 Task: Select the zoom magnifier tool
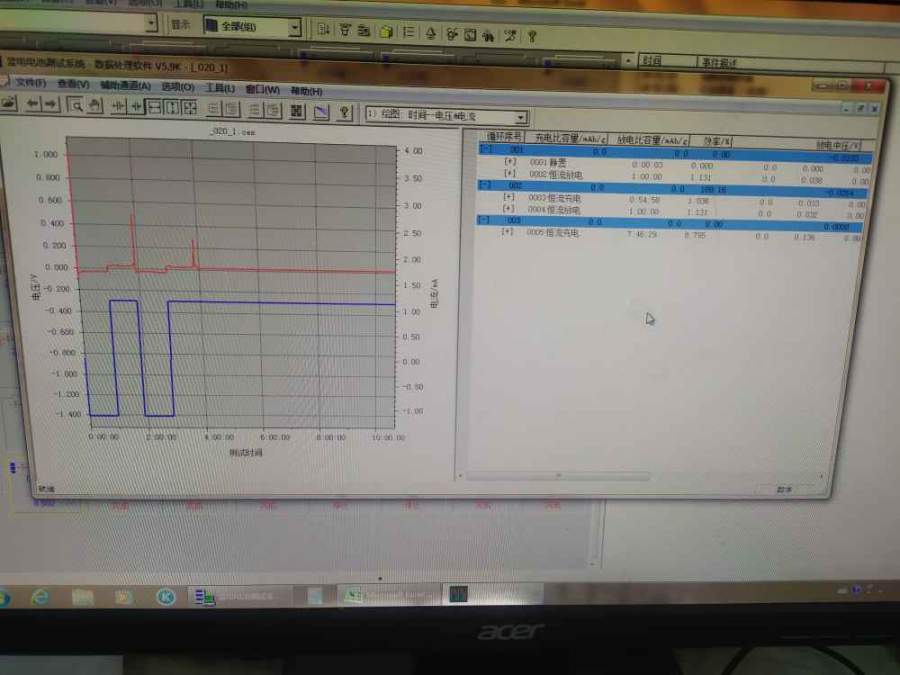point(76,105)
